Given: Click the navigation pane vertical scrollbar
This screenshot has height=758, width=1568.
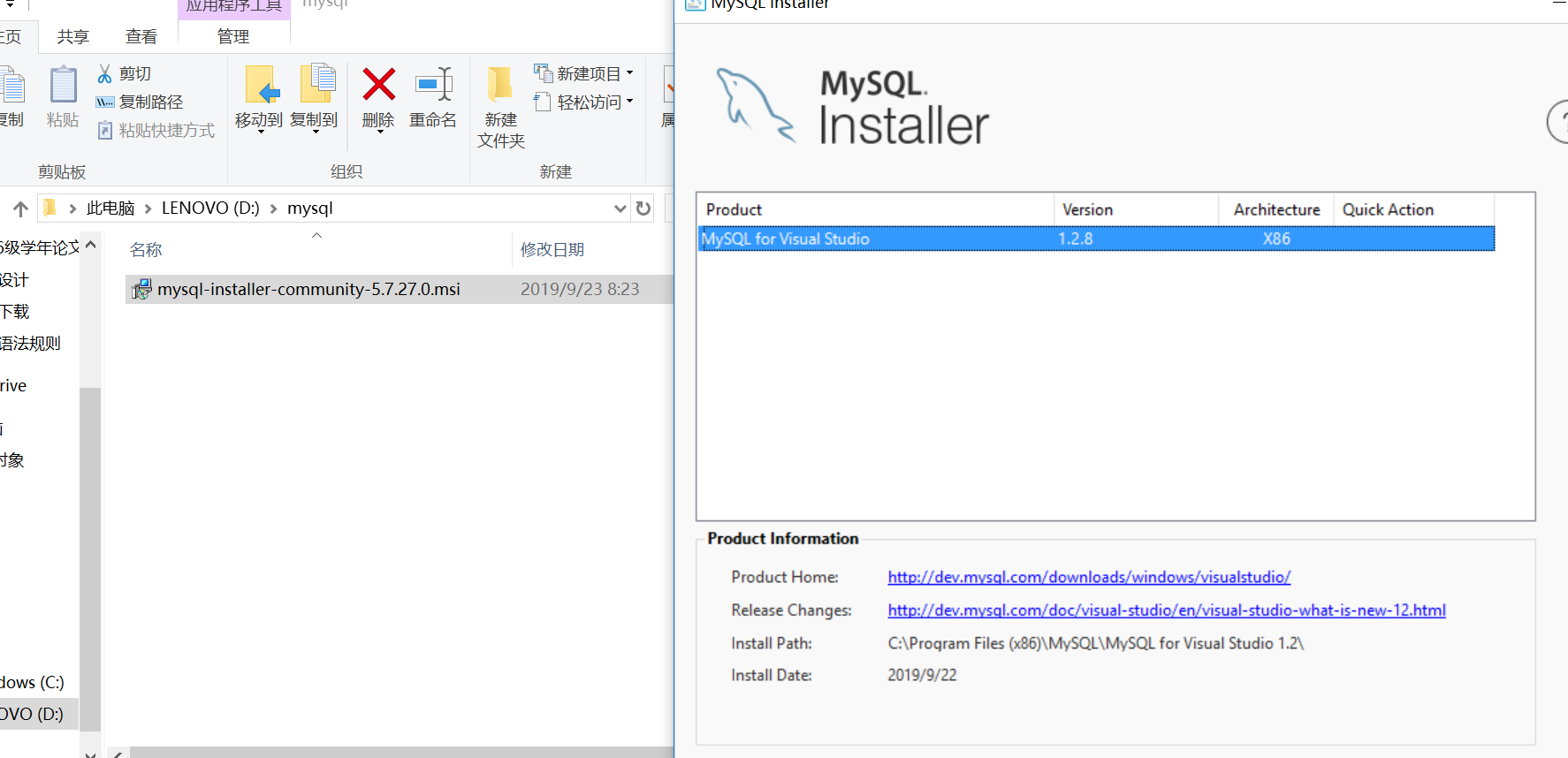Looking at the screenshot, I should [90, 559].
